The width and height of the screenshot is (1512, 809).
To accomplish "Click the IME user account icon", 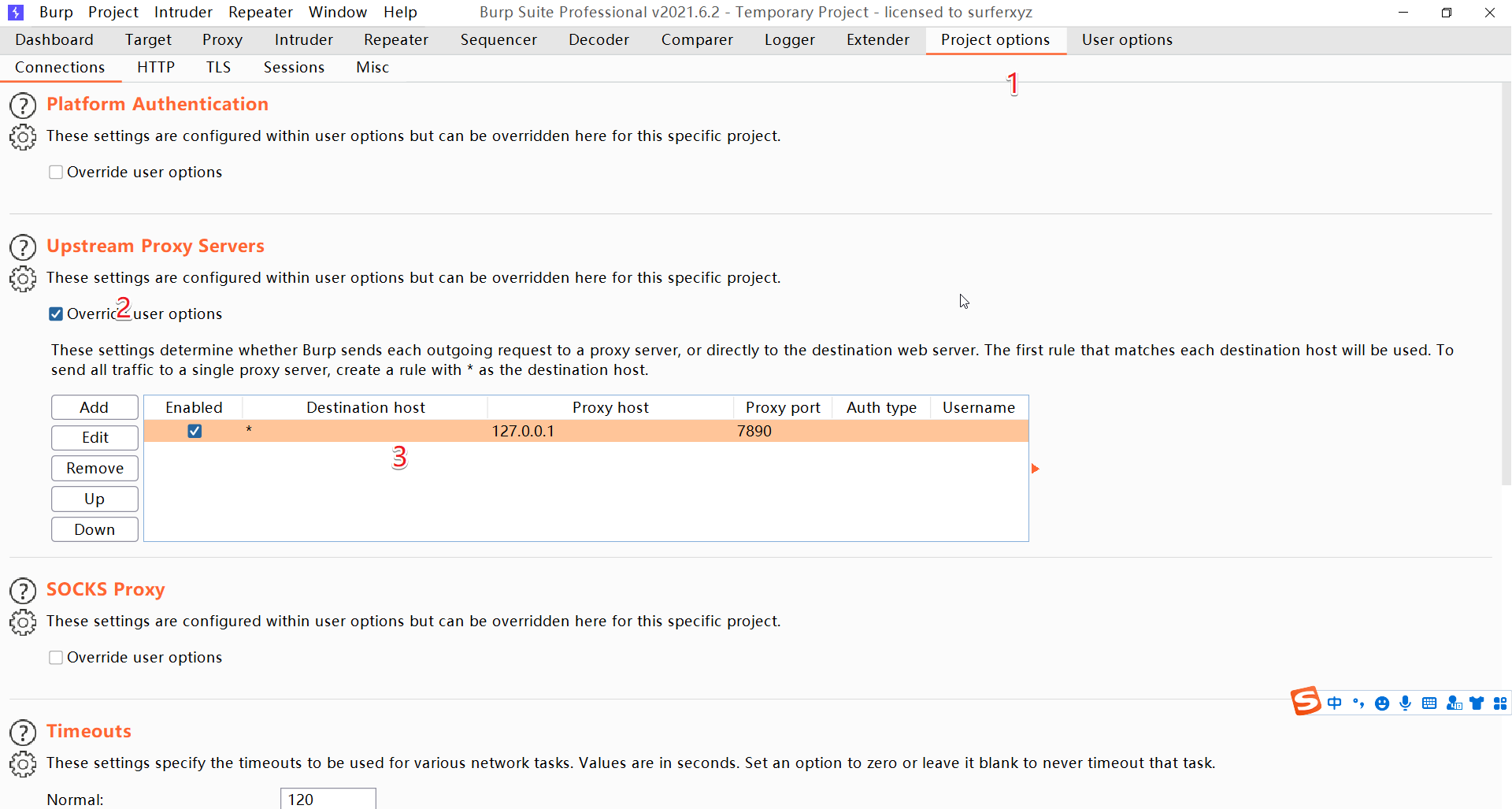I will pos(1454,703).
